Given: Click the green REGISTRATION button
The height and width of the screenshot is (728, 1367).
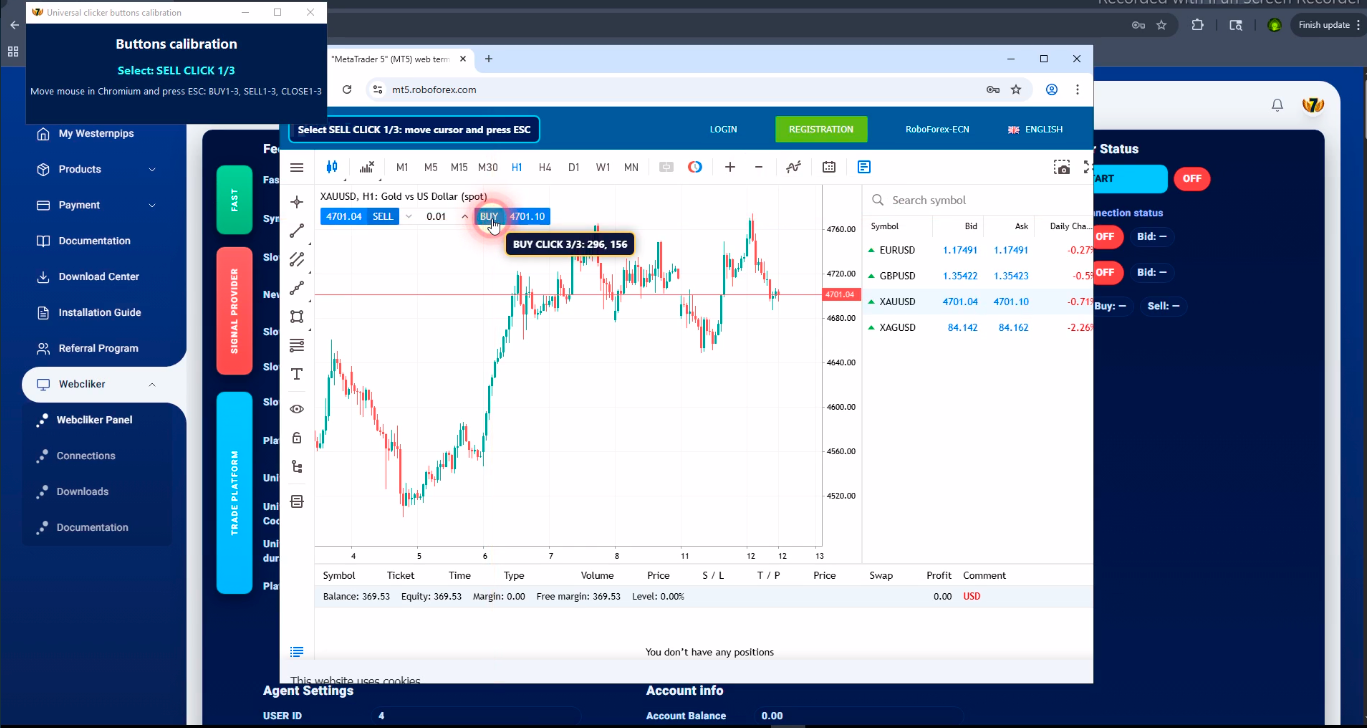Looking at the screenshot, I should pyautogui.click(x=821, y=129).
